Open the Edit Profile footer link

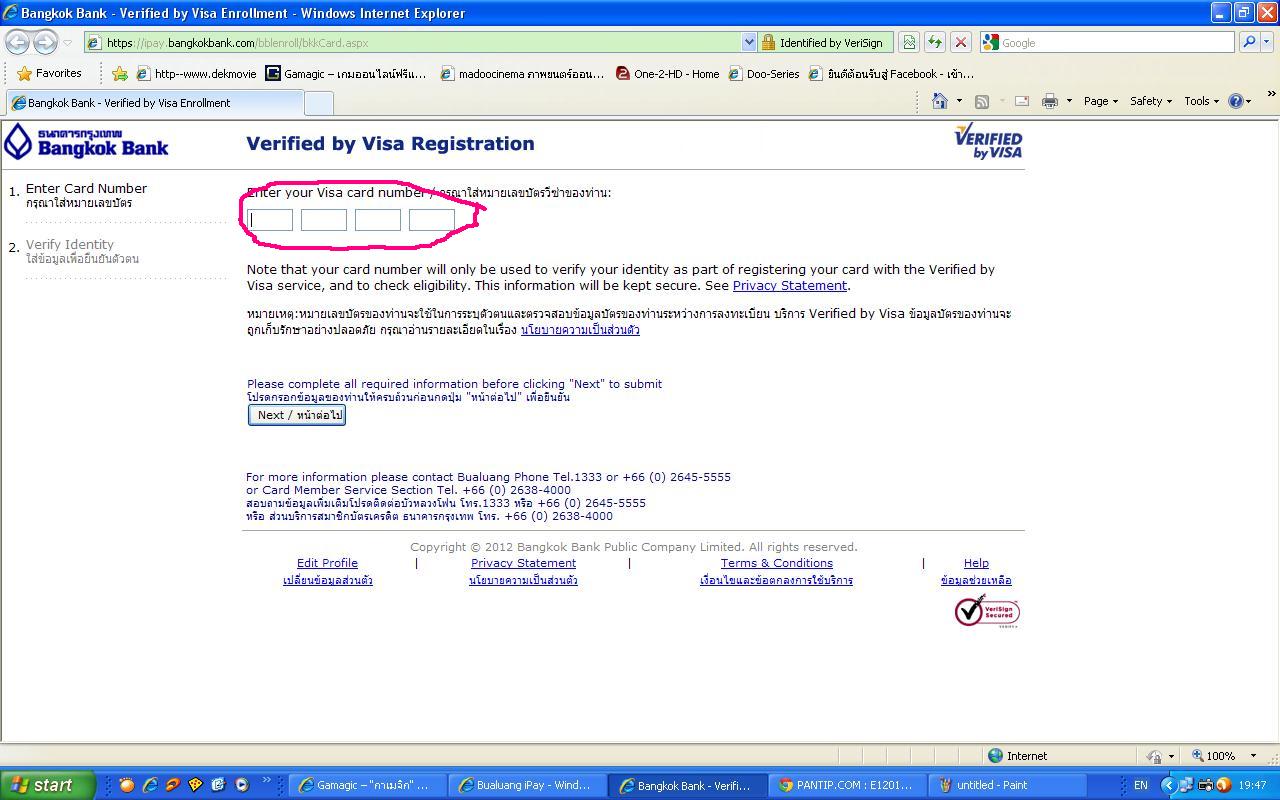point(327,563)
